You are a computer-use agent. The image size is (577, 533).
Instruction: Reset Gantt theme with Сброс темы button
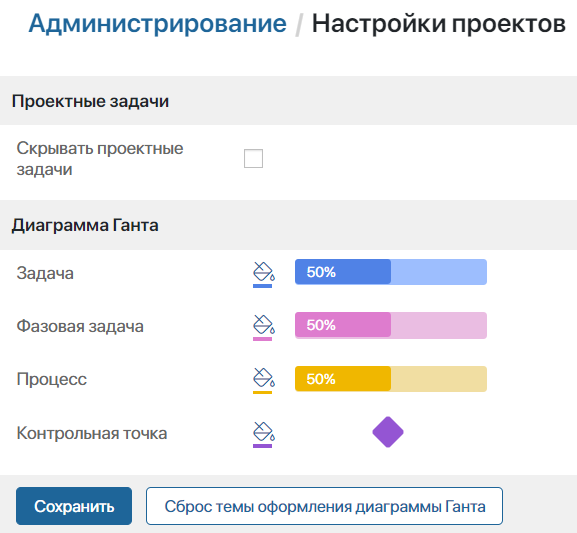point(324,506)
